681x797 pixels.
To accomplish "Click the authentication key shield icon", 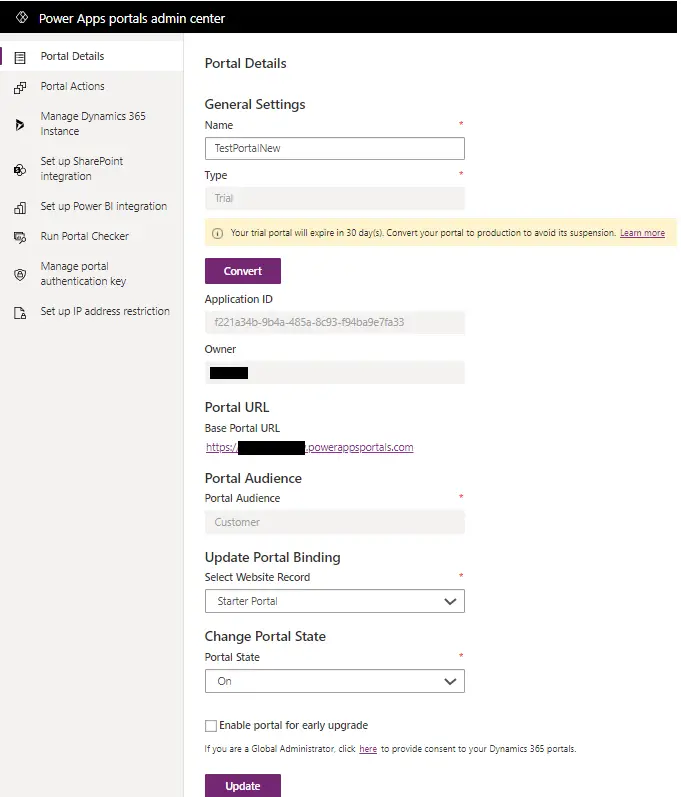I will click(x=20, y=274).
